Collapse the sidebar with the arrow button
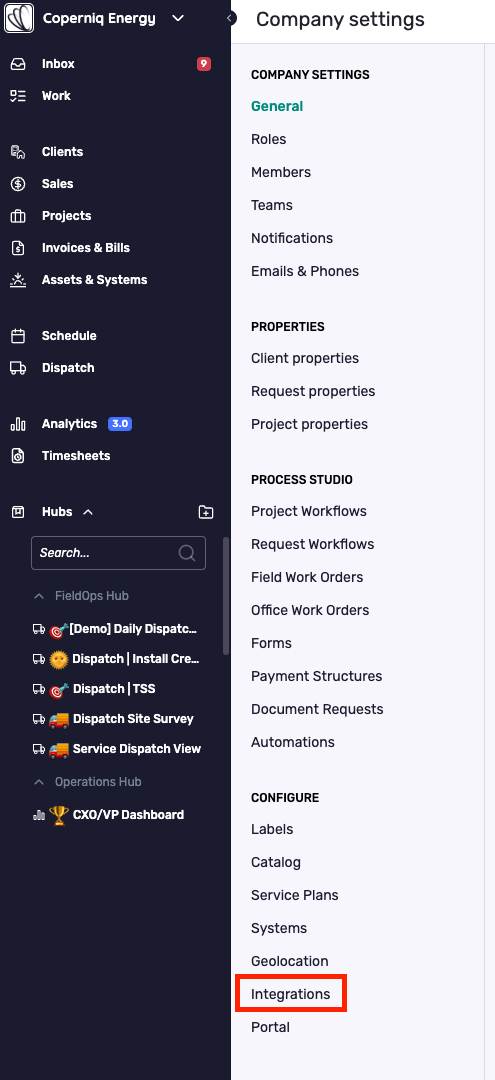The width and height of the screenshot is (495, 1080). 231,19
